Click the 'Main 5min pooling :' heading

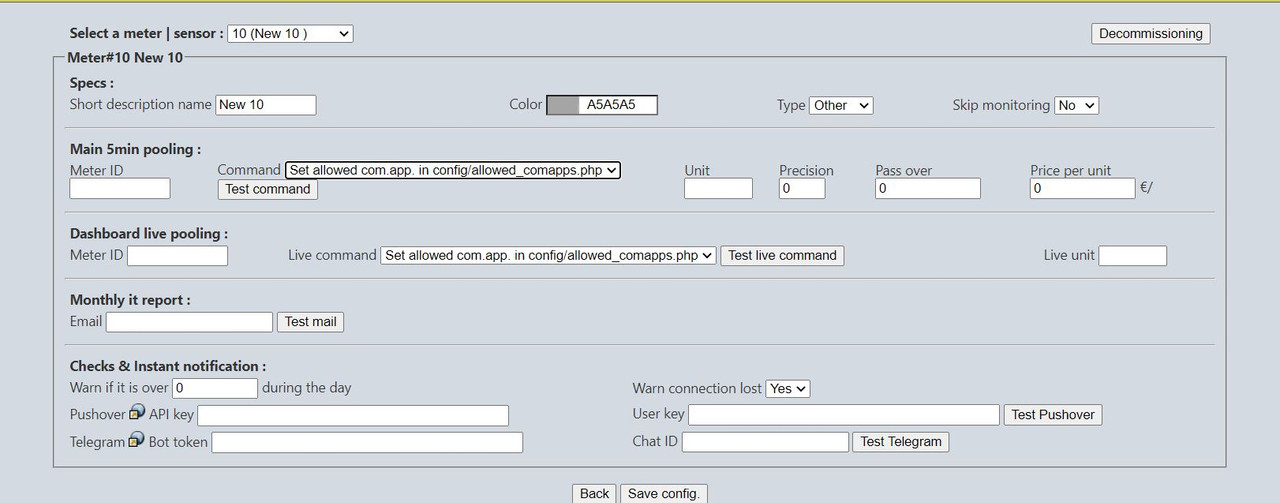135,149
